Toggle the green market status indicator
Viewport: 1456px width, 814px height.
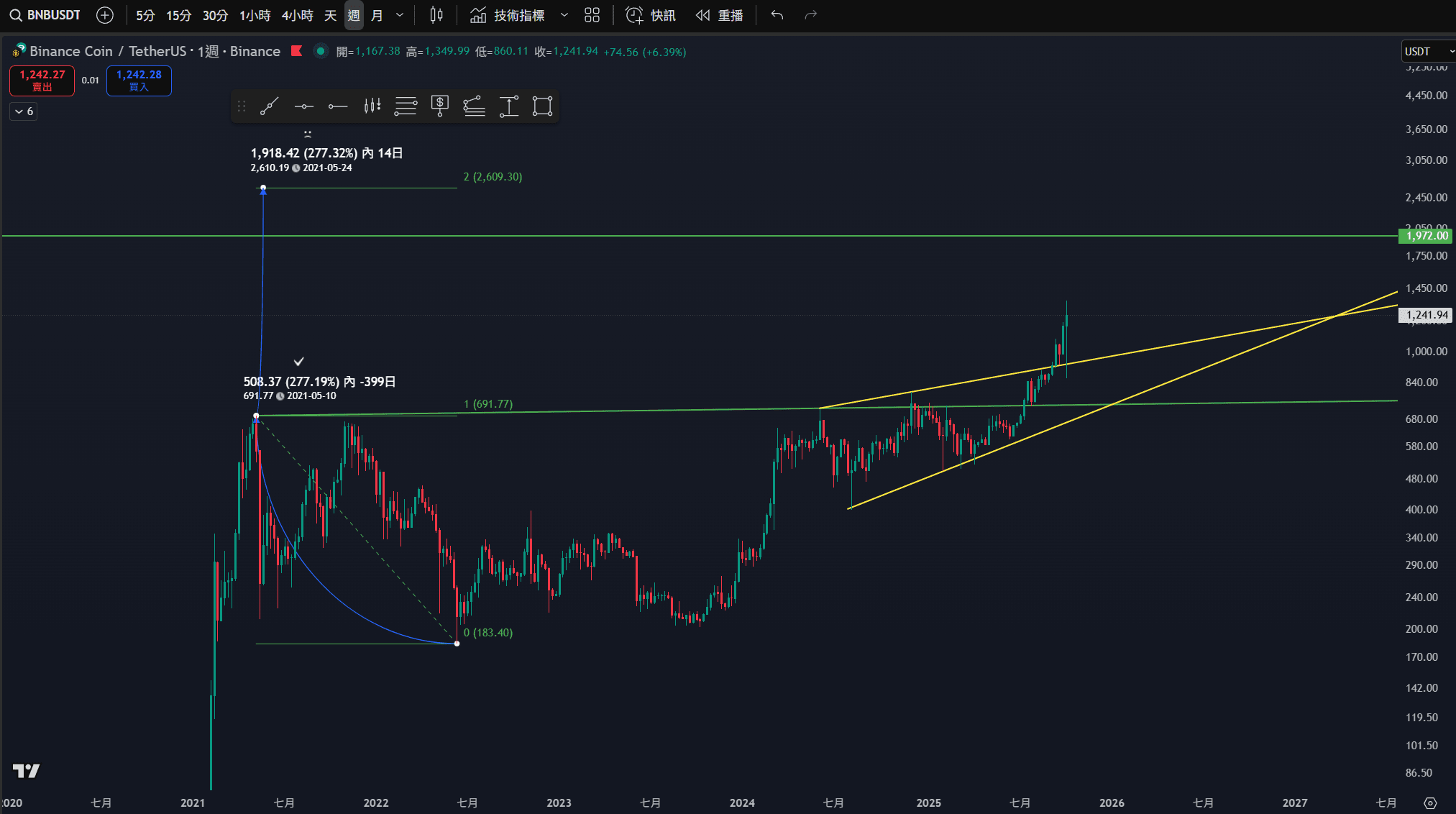[321, 51]
